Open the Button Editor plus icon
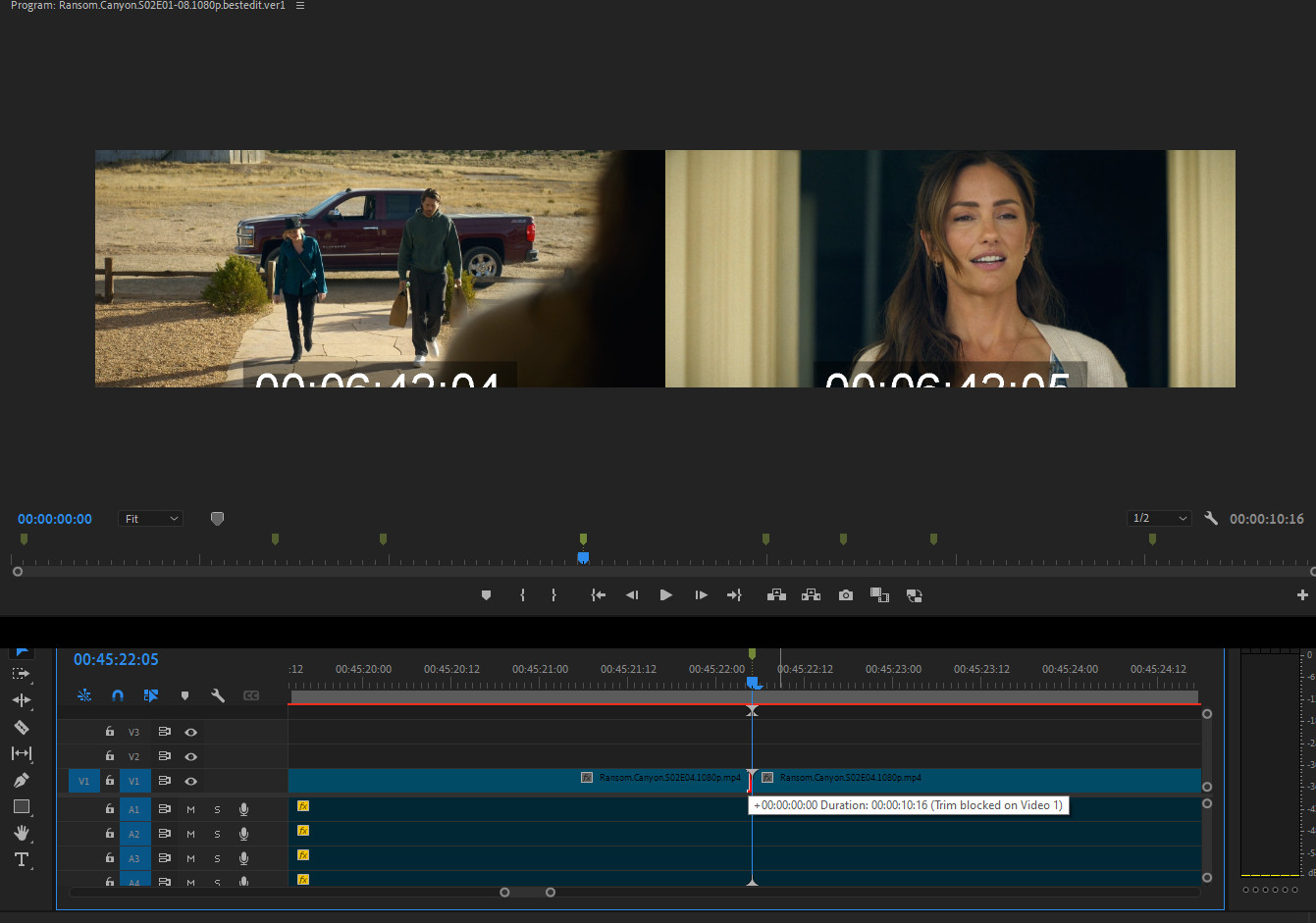 [1302, 595]
